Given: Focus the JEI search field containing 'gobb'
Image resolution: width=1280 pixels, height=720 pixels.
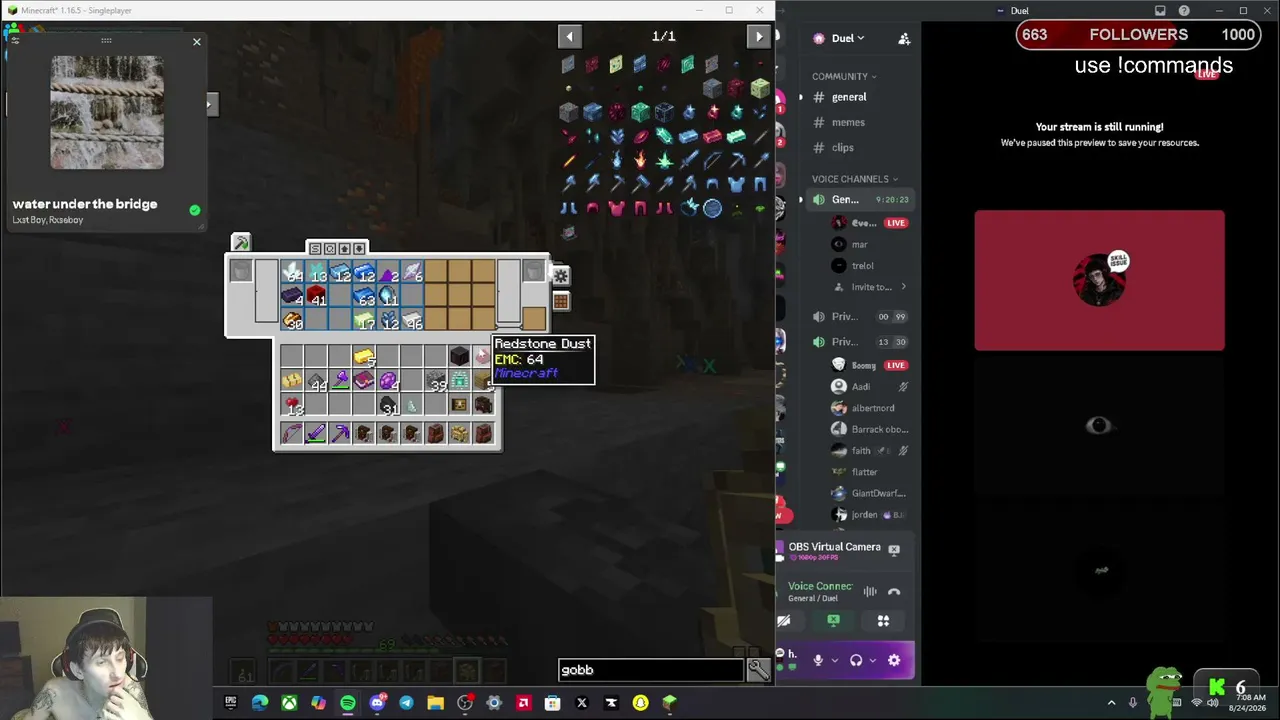Looking at the screenshot, I should pos(651,670).
